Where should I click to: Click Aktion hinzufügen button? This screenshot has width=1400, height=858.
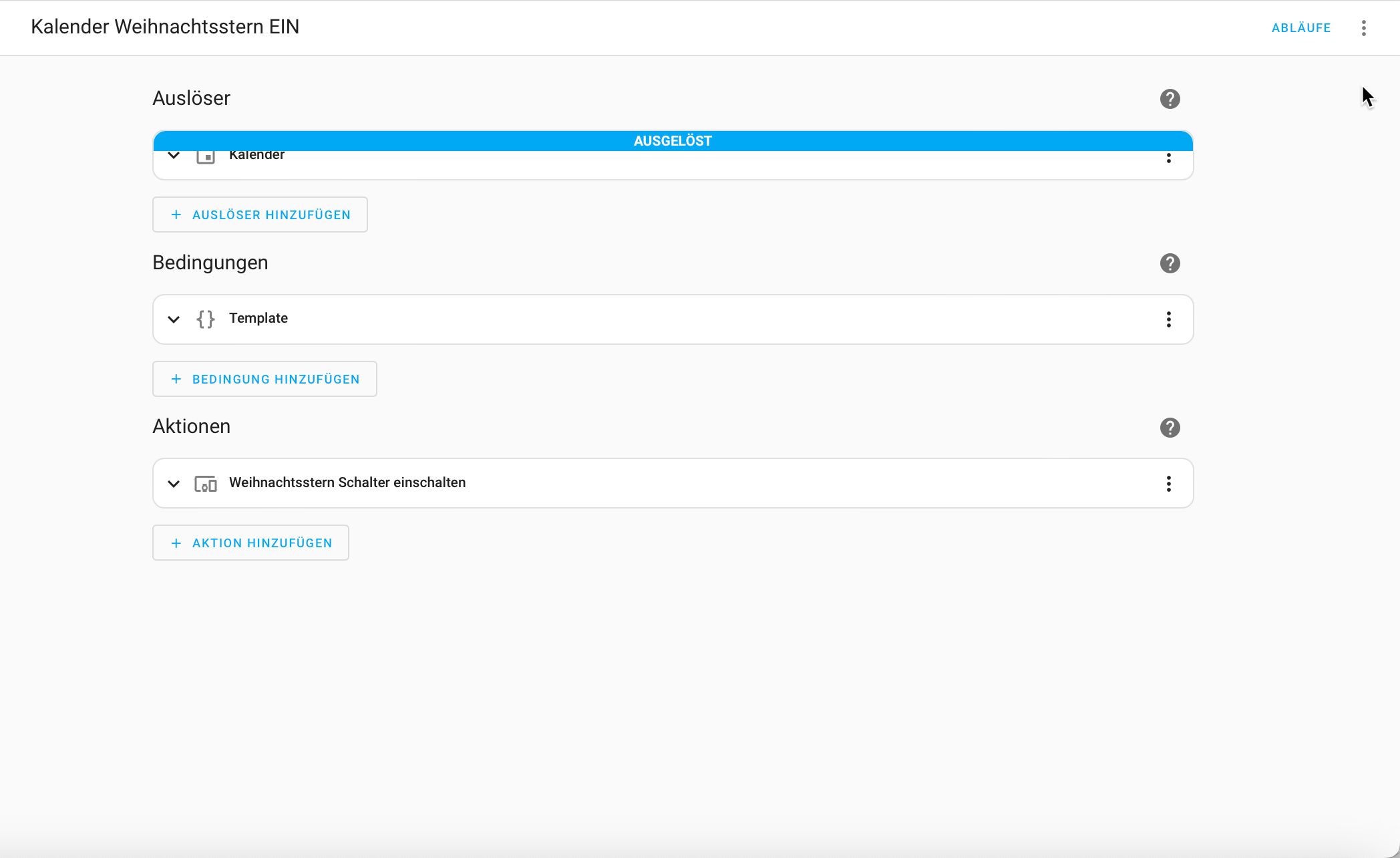point(250,543)
